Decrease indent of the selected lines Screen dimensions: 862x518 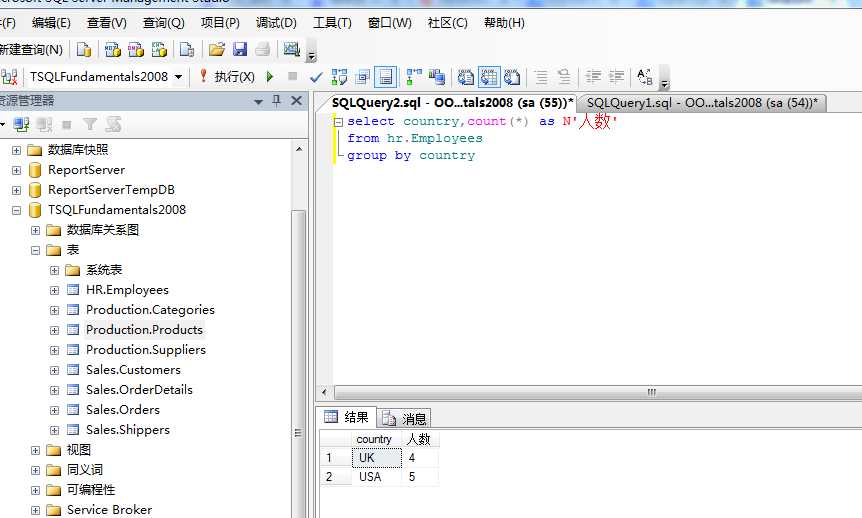point(593,77)
